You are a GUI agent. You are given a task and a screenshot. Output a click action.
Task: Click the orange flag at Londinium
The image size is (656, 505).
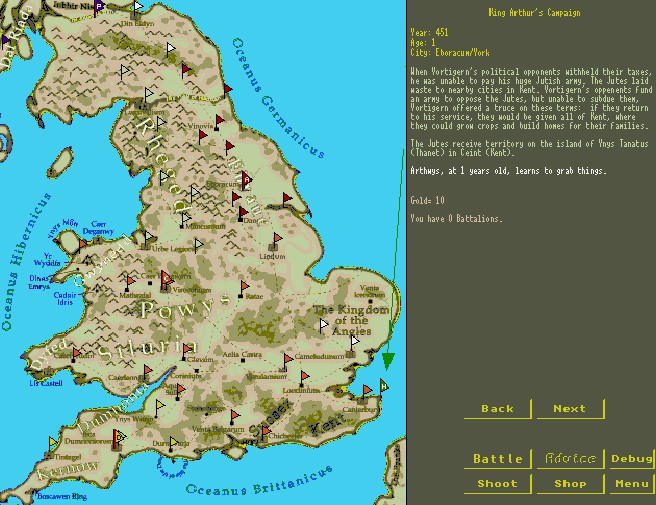click(305, 377)
